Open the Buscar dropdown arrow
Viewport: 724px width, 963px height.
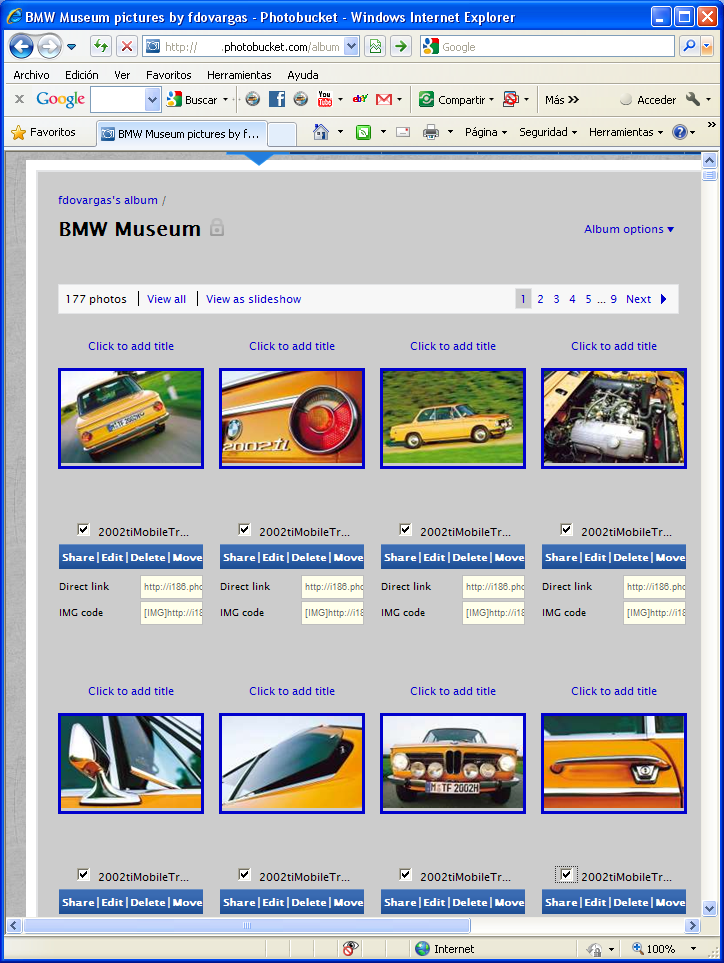[x=225, y=99]
